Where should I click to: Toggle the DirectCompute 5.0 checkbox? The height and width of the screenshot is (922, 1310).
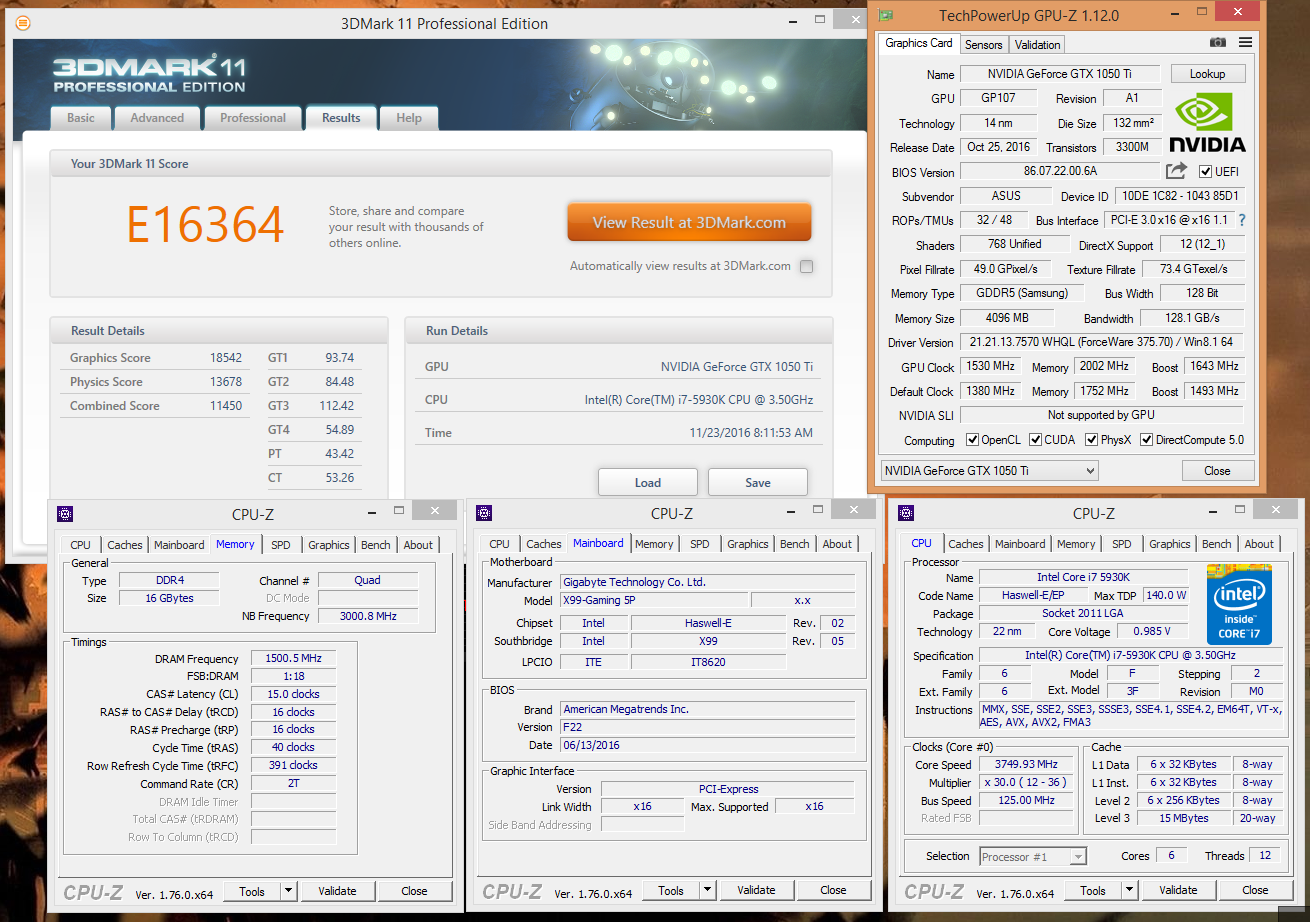click(1147, 440)
